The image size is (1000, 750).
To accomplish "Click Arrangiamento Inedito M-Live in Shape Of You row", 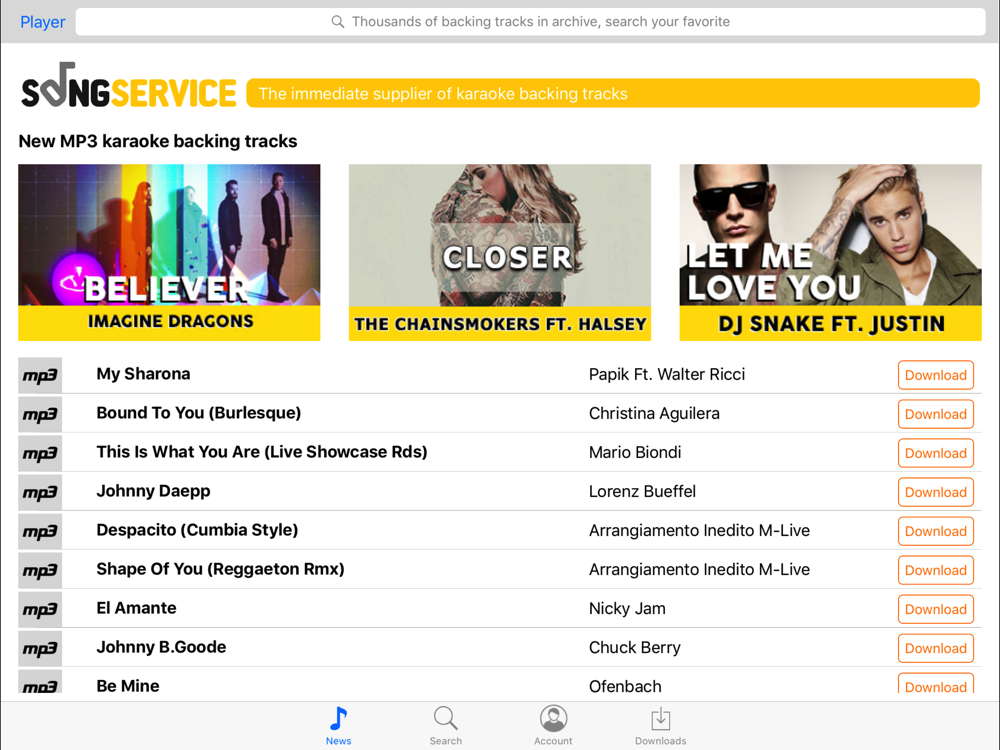I will [699, 570].
